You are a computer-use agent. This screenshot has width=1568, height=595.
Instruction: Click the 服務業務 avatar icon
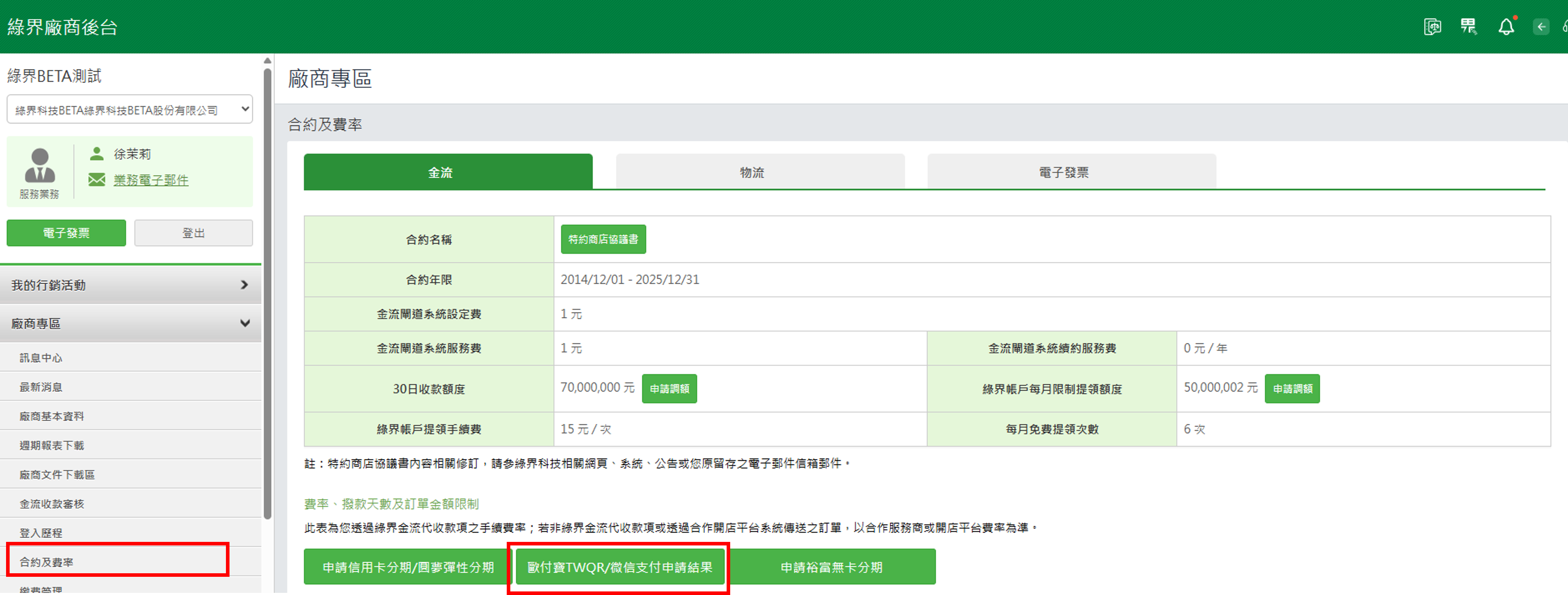click(40, 166)
